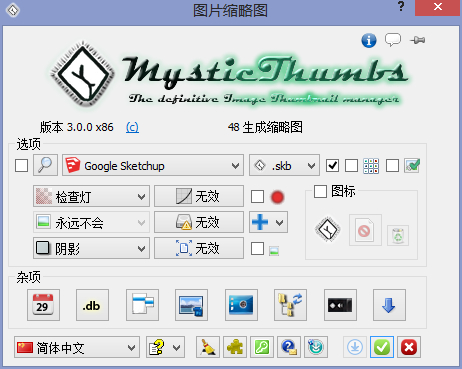Click the green checkmark image icon
Viewport: 462px width, 369px height.
tap(412, 165)
